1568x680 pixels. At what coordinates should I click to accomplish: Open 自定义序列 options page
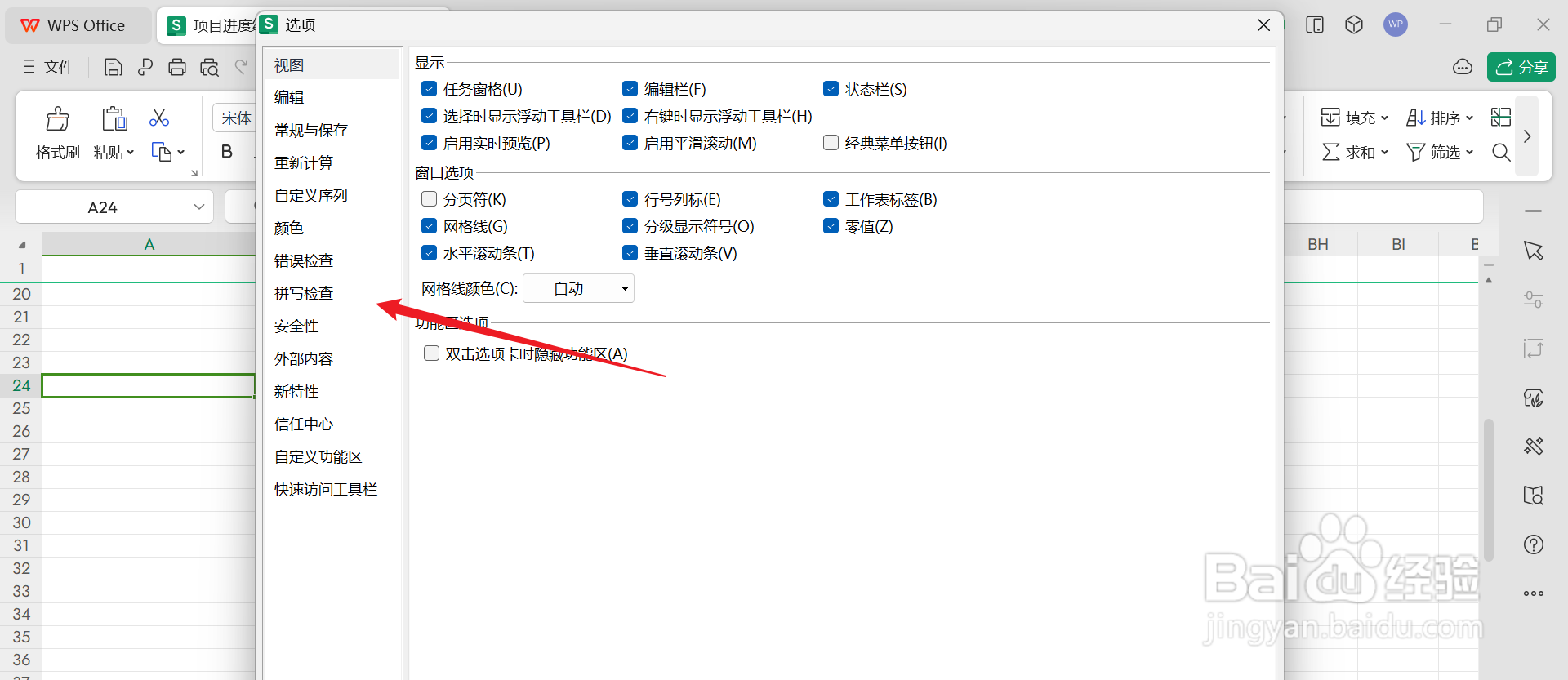click(331, 195)
